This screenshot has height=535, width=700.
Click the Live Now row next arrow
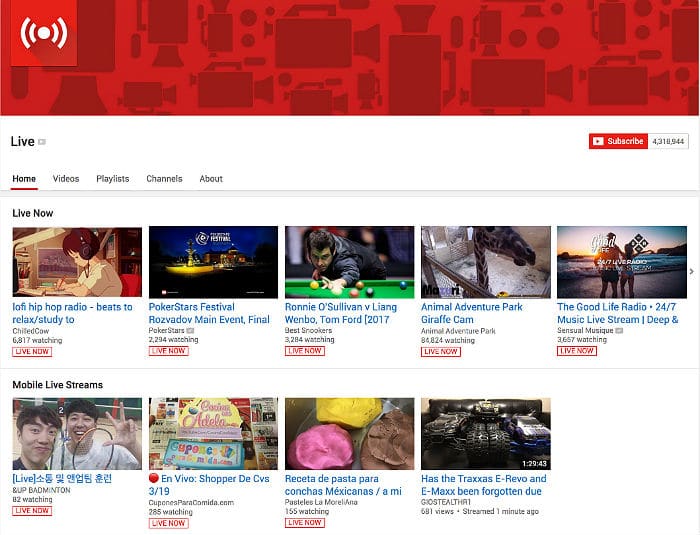click(x=692, y=271)
